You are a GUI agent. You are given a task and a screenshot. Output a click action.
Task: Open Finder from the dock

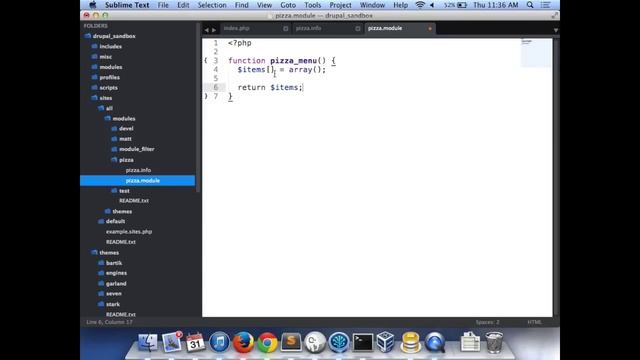pyautogui.click(x=147, y=342)
